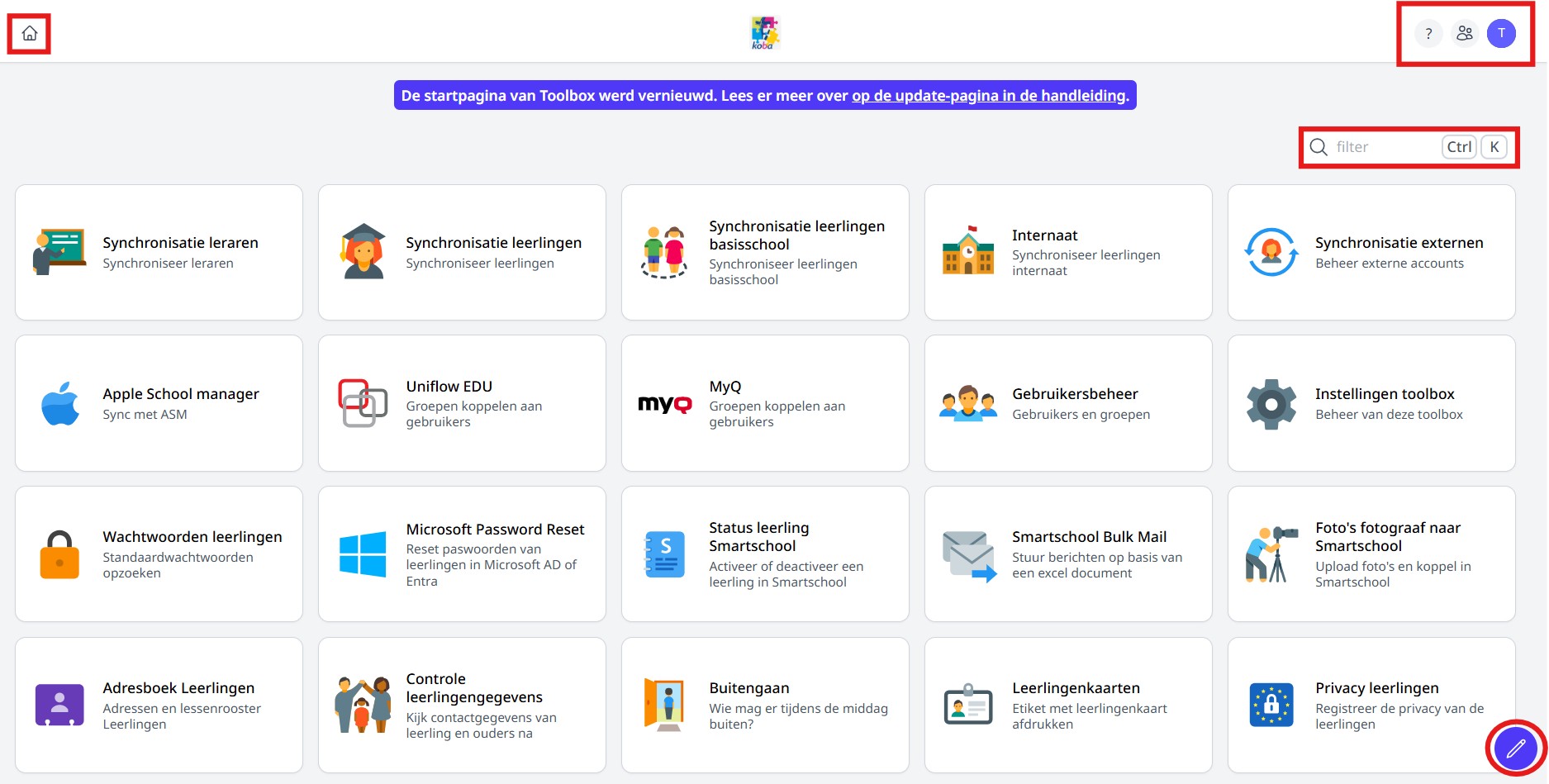Open the Internaat tile
Image resolution: width=1549 pixels, height=784 pixels.
[1068, 253]
